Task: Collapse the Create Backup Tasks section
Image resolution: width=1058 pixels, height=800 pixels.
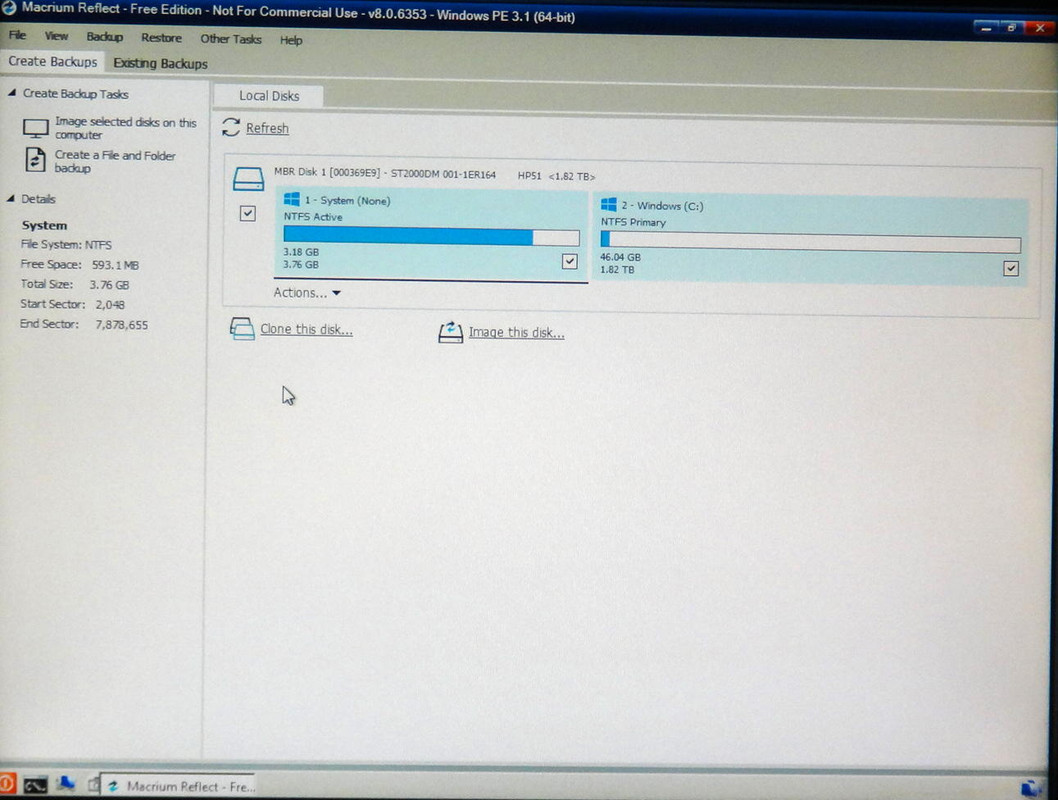Action: [12, 93]
